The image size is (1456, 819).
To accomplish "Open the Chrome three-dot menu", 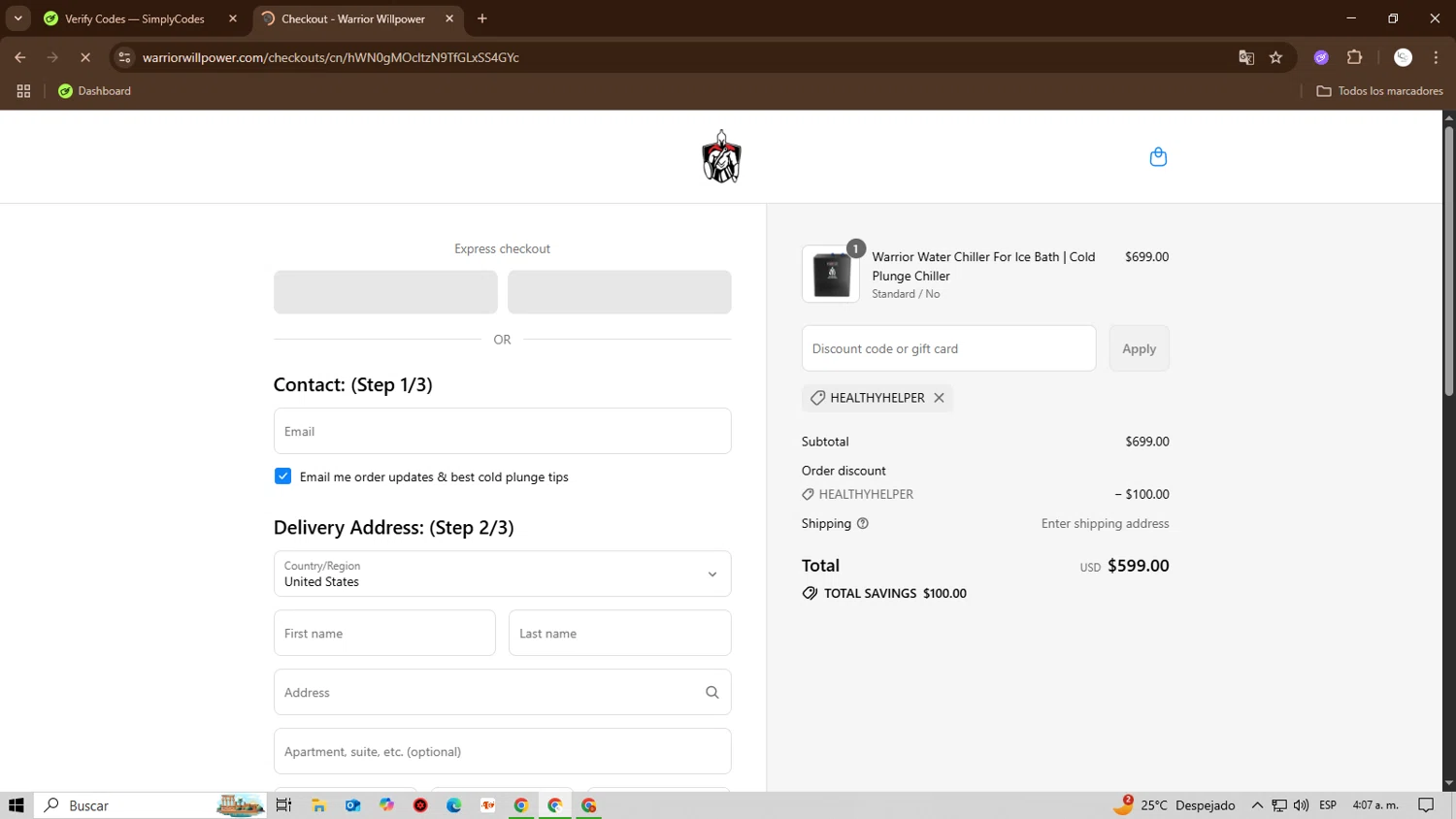I will click(1436, 57).
